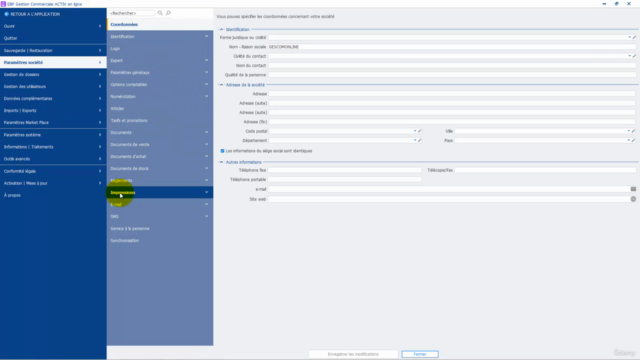
Task: Click the Nom - Raison sociale field
Action: point(452,47)
